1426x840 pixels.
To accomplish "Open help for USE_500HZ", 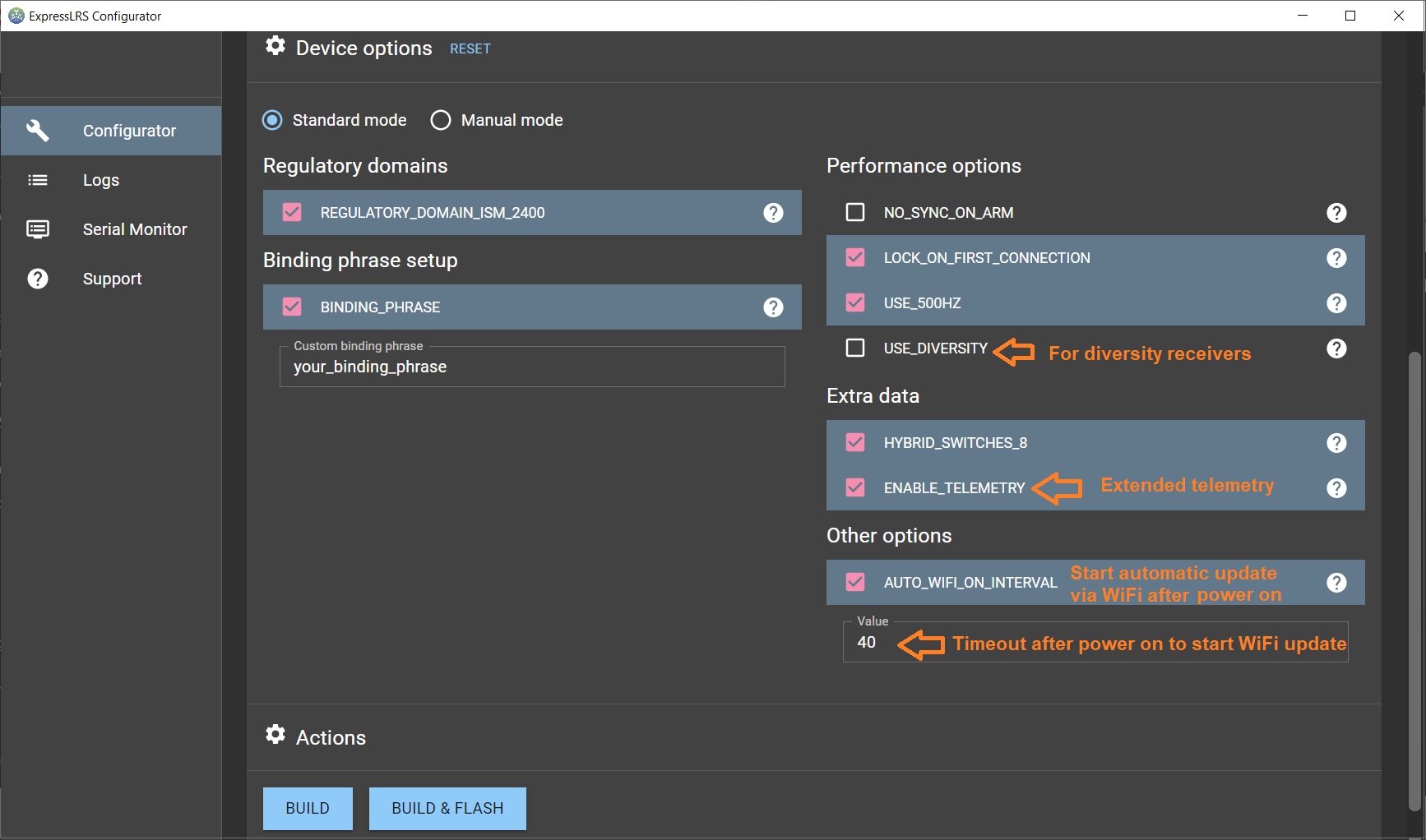I will [1336, 303].
